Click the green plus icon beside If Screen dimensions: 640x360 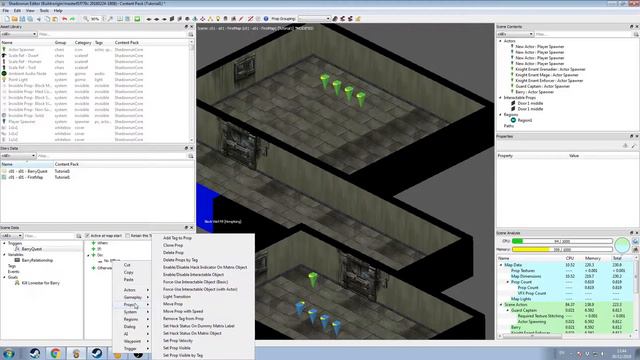(x=93, y=249)
